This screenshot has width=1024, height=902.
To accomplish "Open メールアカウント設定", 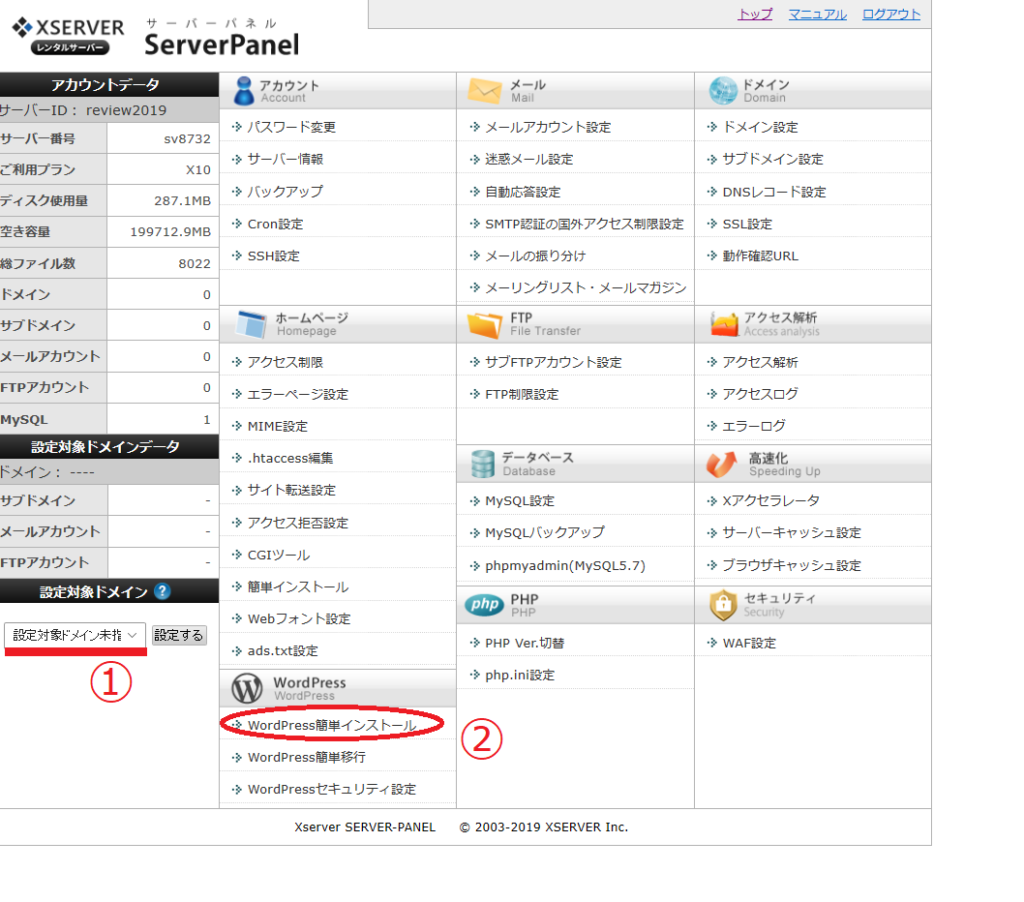I will pos(548,127).
